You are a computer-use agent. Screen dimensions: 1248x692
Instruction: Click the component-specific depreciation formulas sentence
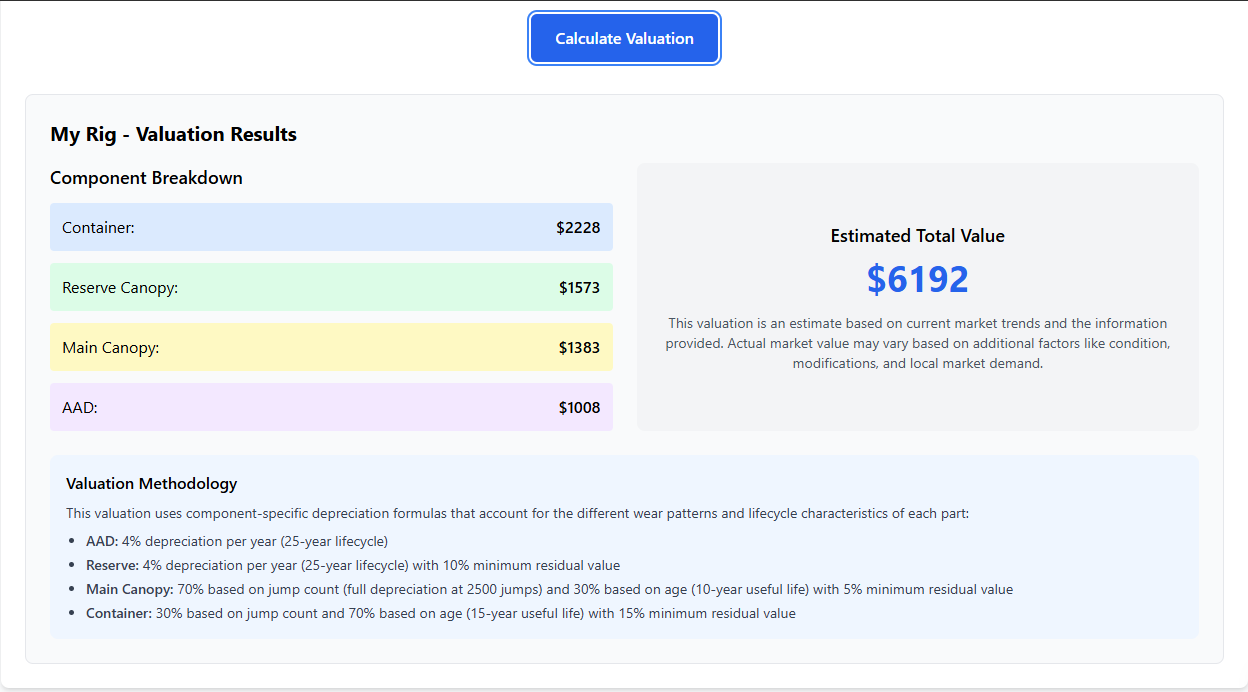point(517,514)
